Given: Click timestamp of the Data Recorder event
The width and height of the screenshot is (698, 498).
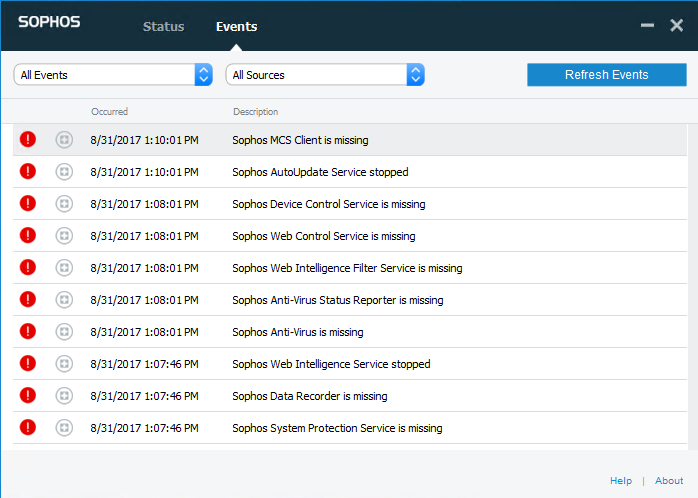Looking at the screenshot, I should tap(144, 396).
